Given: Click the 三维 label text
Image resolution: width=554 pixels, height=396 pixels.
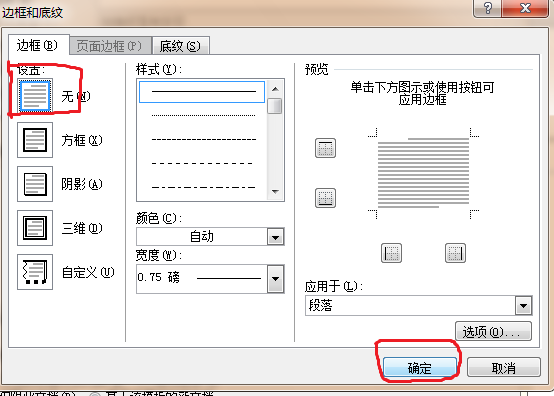Looking at the screenshot, I should click(x=82, y=228).
